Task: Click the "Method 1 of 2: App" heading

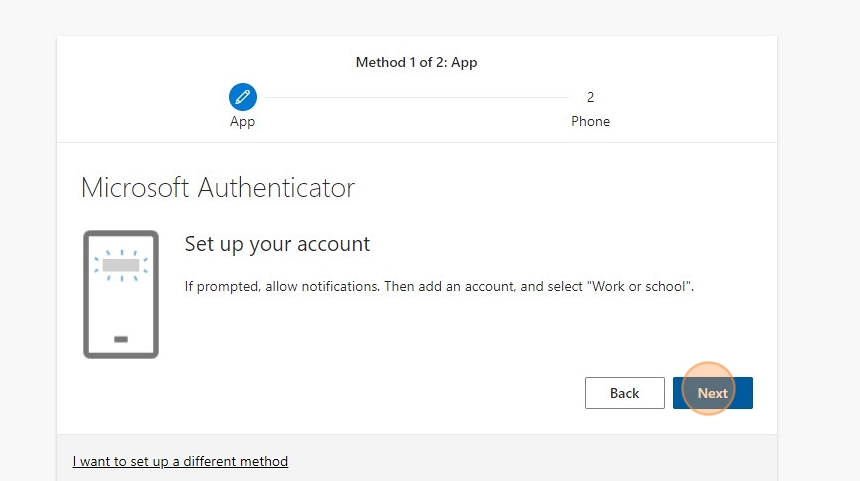Action: (416, 63)
